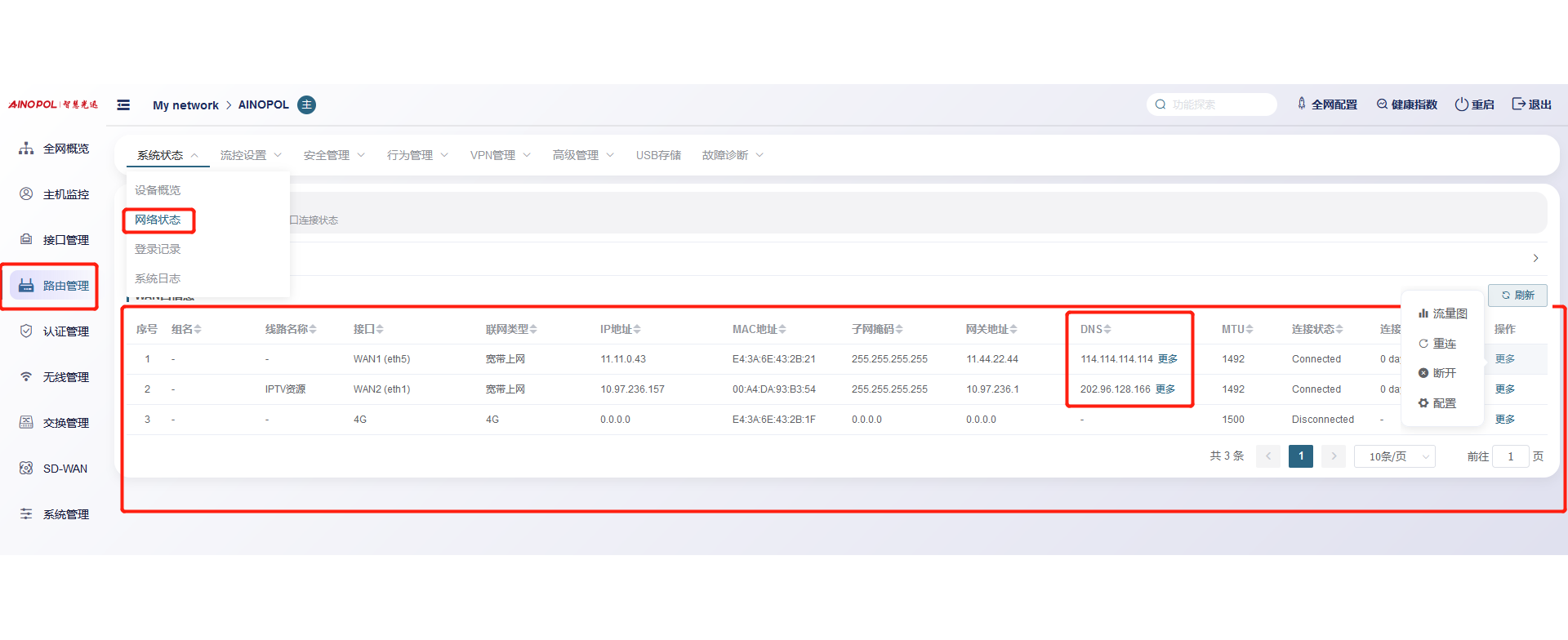The height and width of the screenshot is (640, 1568).
Task: Click the hamburger menu collapse icon
Action: [x=123, y=104]
